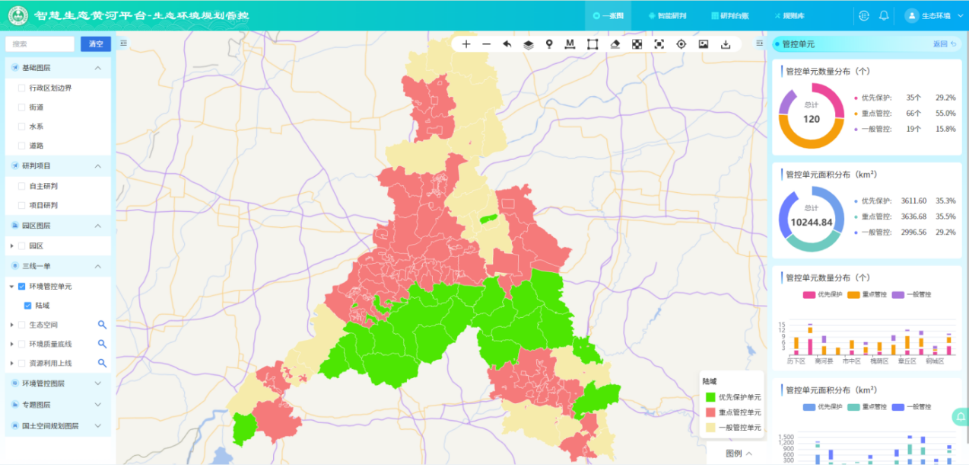Click the search input field
The image size is (970, 465).
[x=40, y=44]
